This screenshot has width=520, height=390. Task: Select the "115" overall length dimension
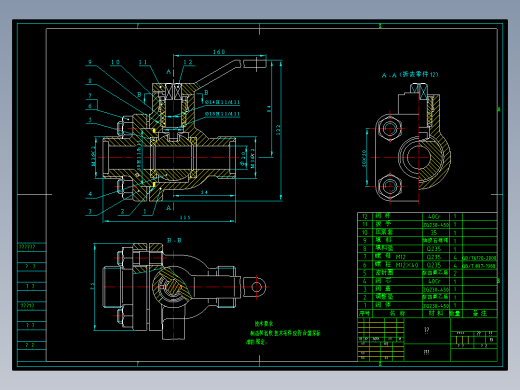[185, 217]
